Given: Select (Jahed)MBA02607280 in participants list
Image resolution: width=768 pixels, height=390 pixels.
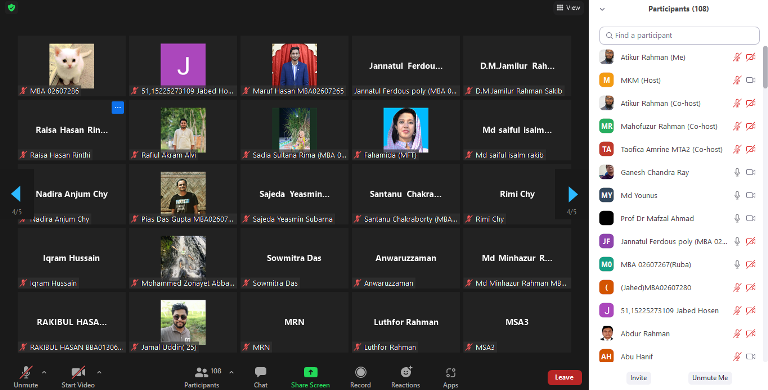Looking at the screenshot, I should point(678,288).
